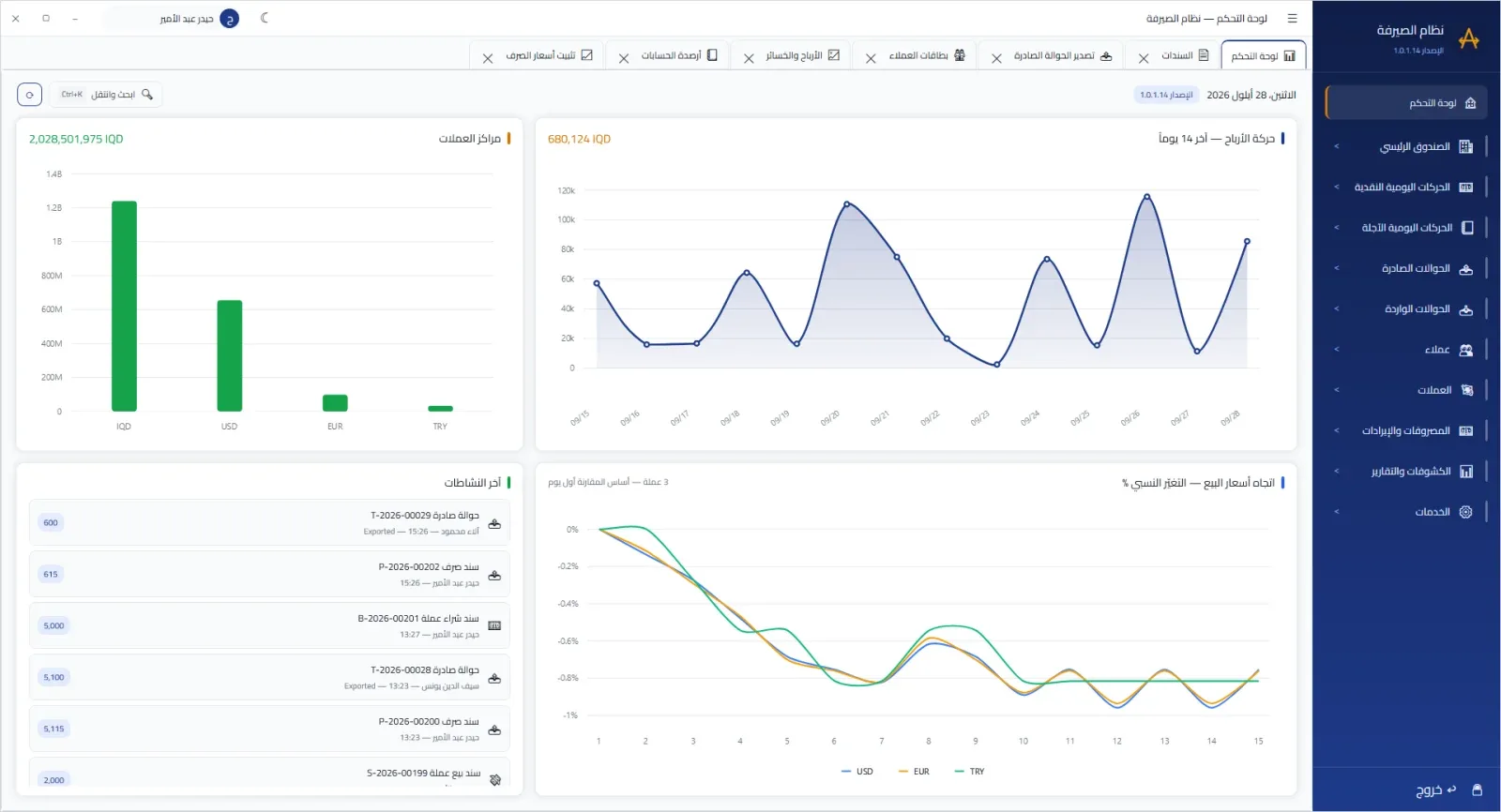Expand the الخدمات menu chevron
Viewport: 1501px width, 812px height.
tap(1337, 512)
